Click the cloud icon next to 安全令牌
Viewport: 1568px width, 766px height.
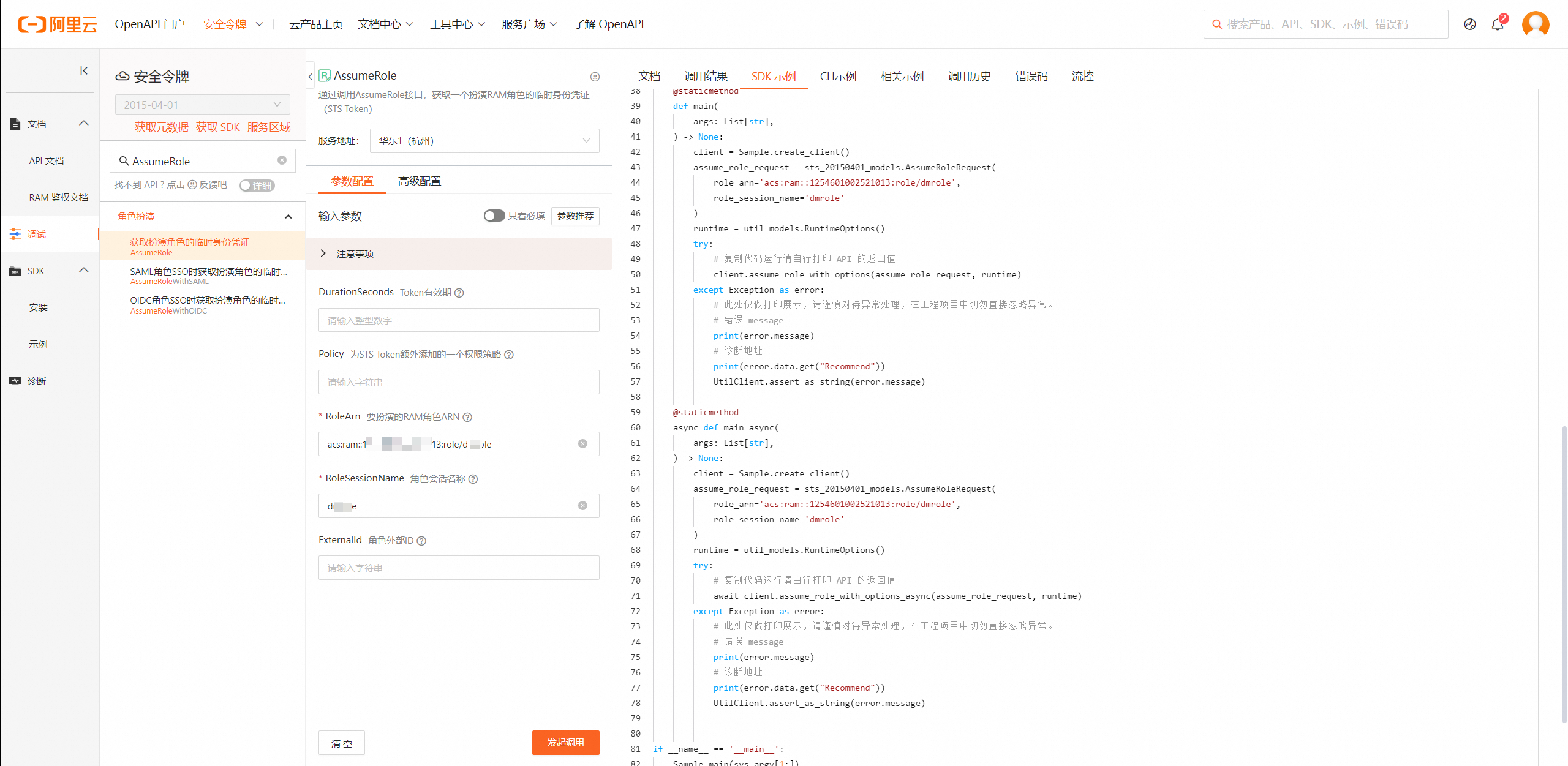123,77
